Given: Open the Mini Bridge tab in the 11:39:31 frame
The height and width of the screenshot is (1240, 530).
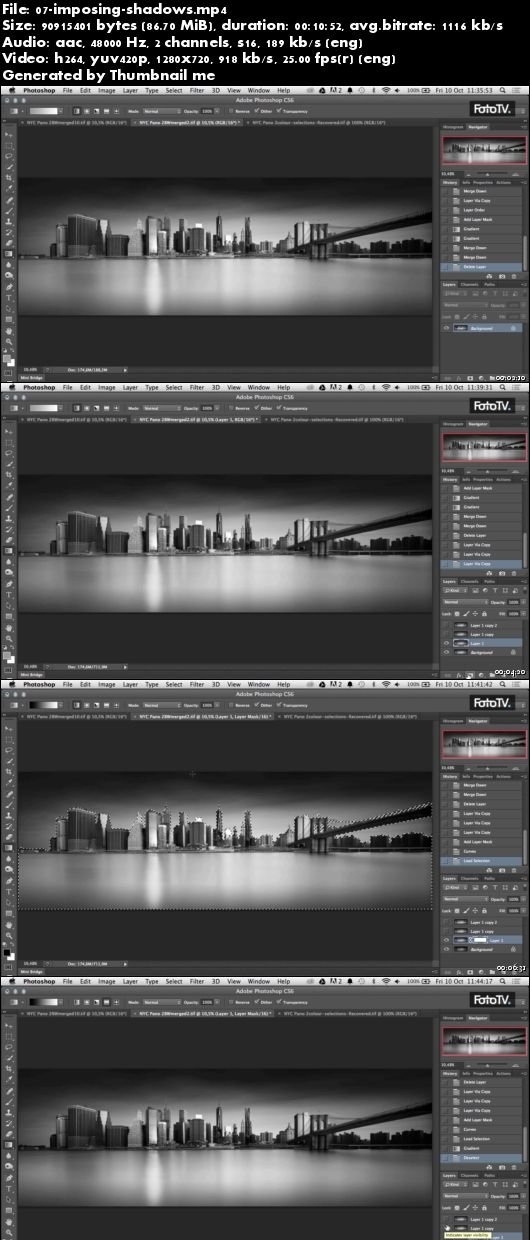Looking at the screenshot, I should [31, 675].
